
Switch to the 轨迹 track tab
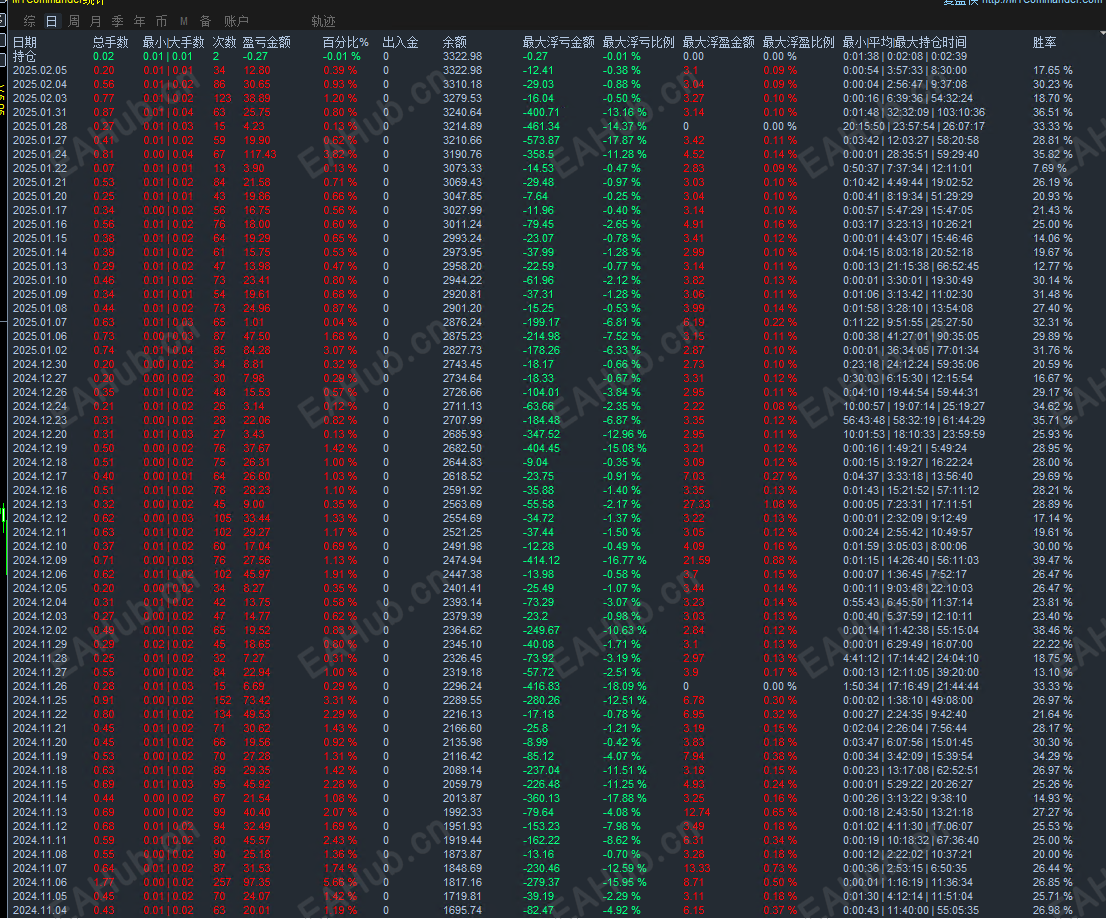coord(324,21)
